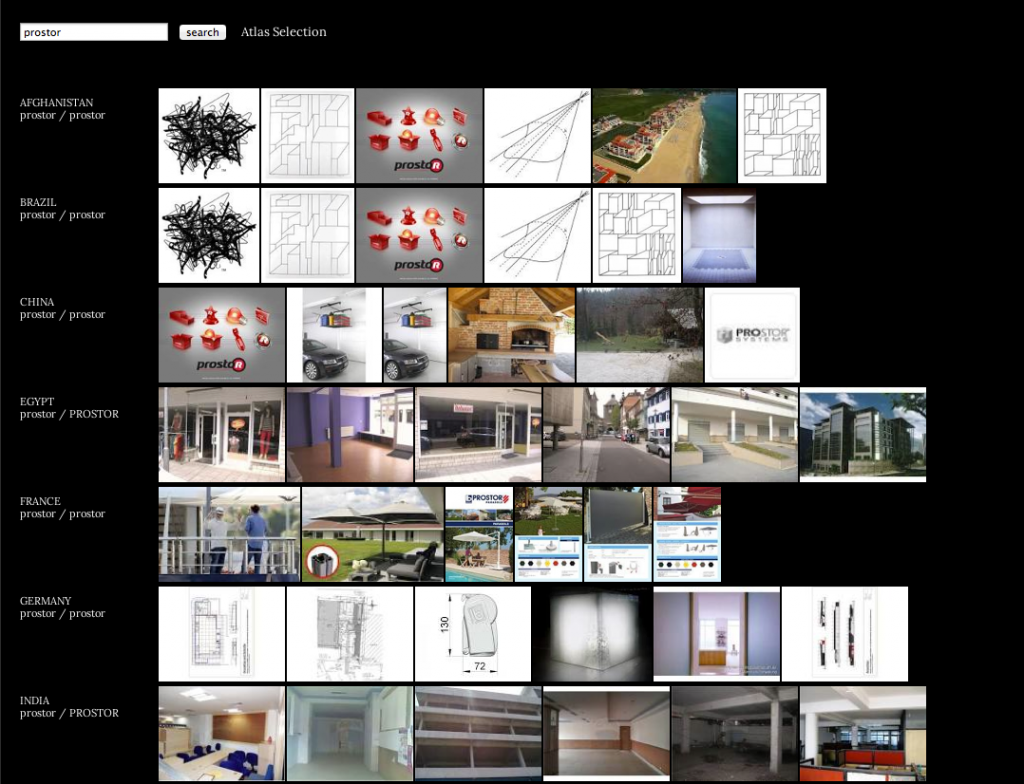Select the BRAZIL country label
This screenshot has width=1024, height=784.
tap(38, 203)
